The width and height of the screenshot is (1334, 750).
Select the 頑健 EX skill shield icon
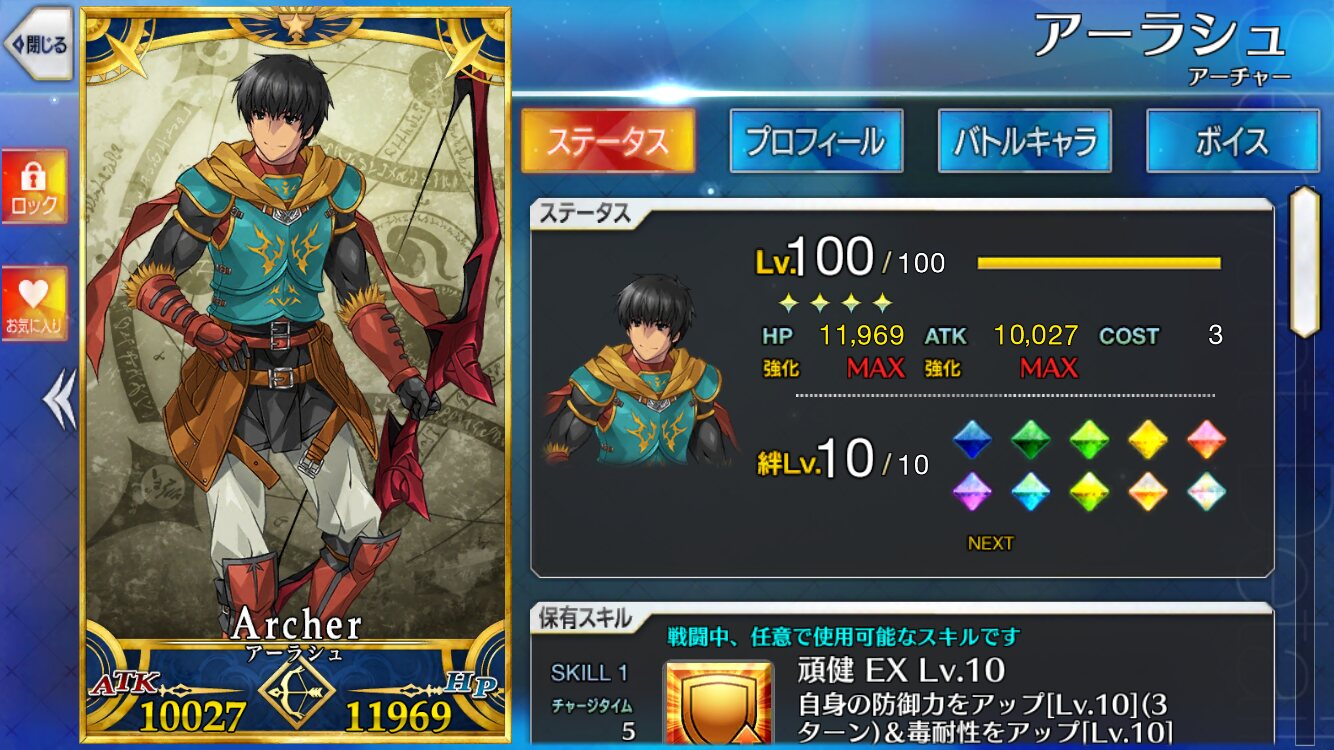tap(718, 705)
